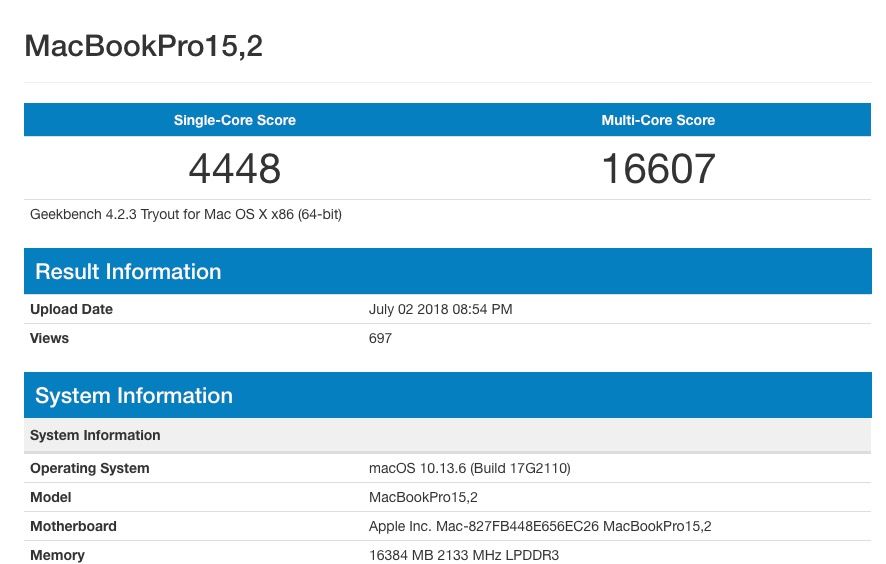Click the macOS 10.13.6 (Build 17G2110) value
This screenshot has height=564, width=886.
point(470,468)
